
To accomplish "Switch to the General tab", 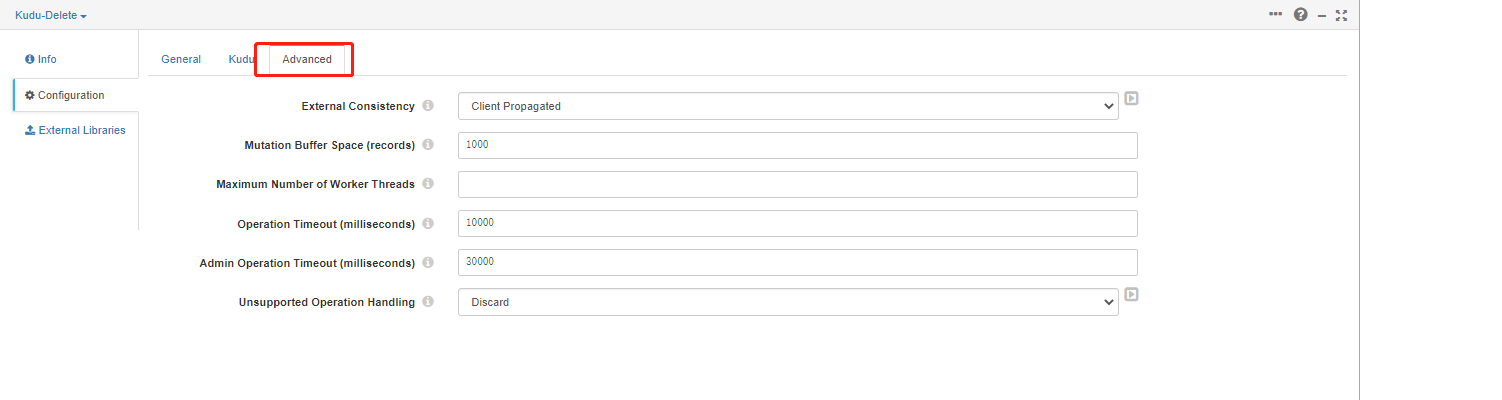I will click(x=181, y=60).
